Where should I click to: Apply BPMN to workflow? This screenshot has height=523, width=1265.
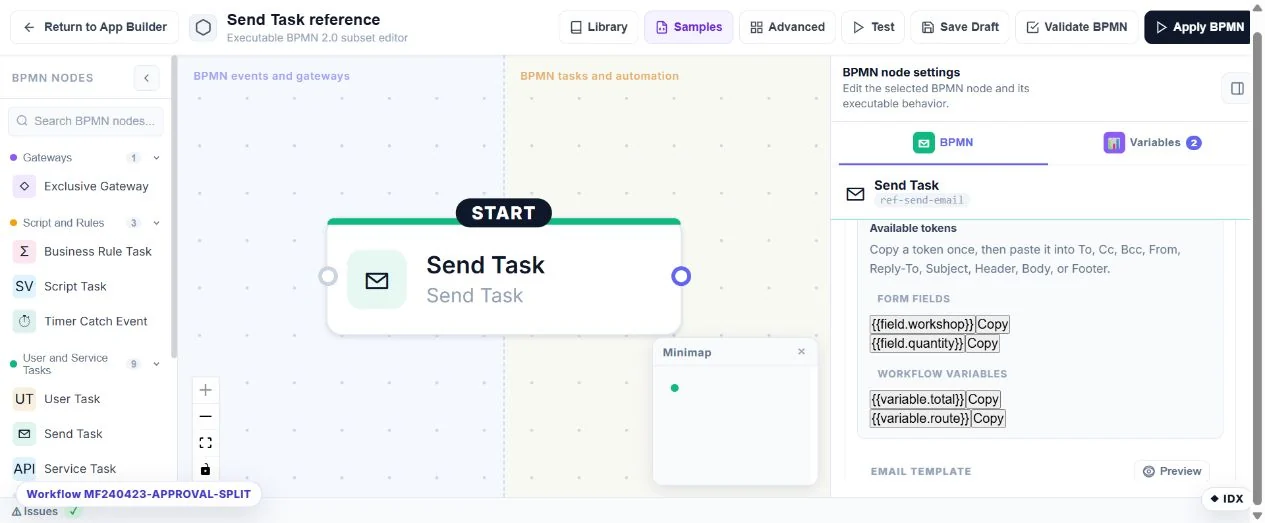(1199, 27)
